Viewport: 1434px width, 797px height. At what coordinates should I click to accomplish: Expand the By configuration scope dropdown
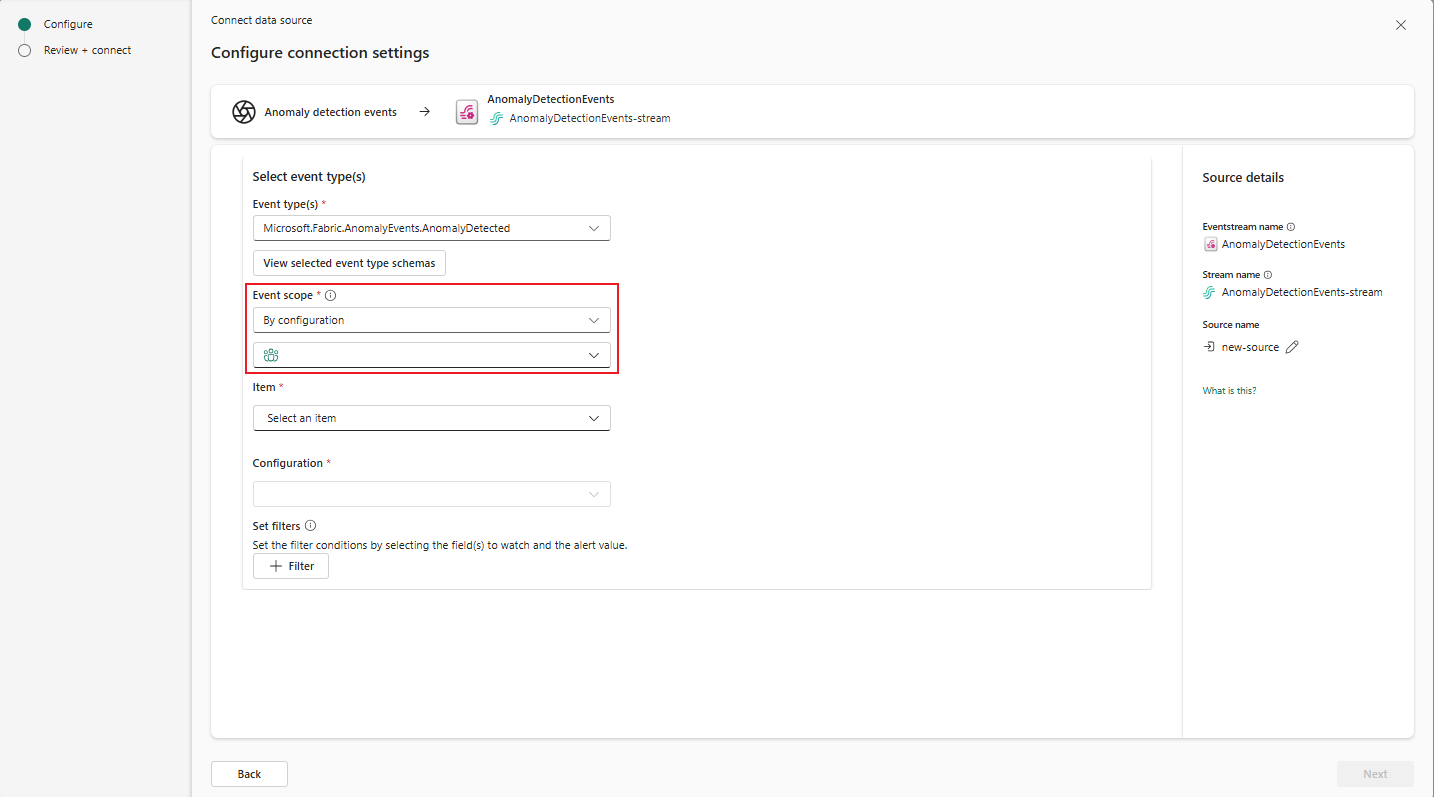[431, 320]
